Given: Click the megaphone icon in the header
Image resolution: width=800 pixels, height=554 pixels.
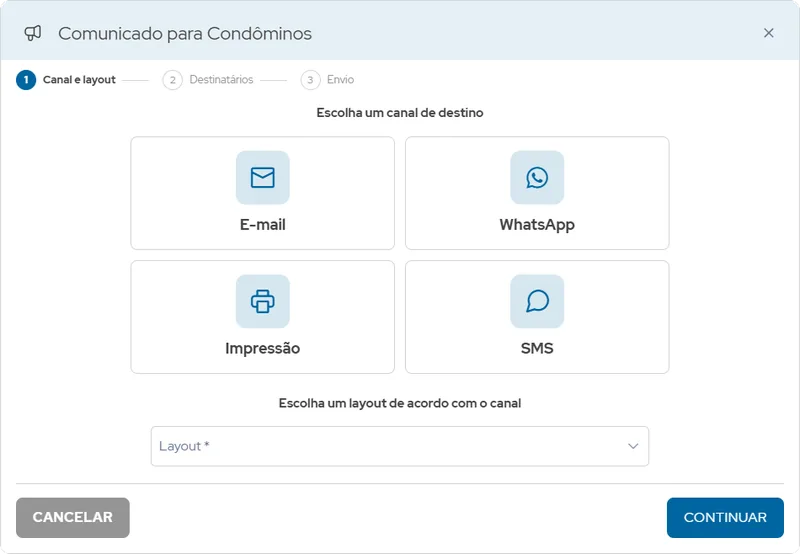Looking at the screenshot, I should 33,33.
